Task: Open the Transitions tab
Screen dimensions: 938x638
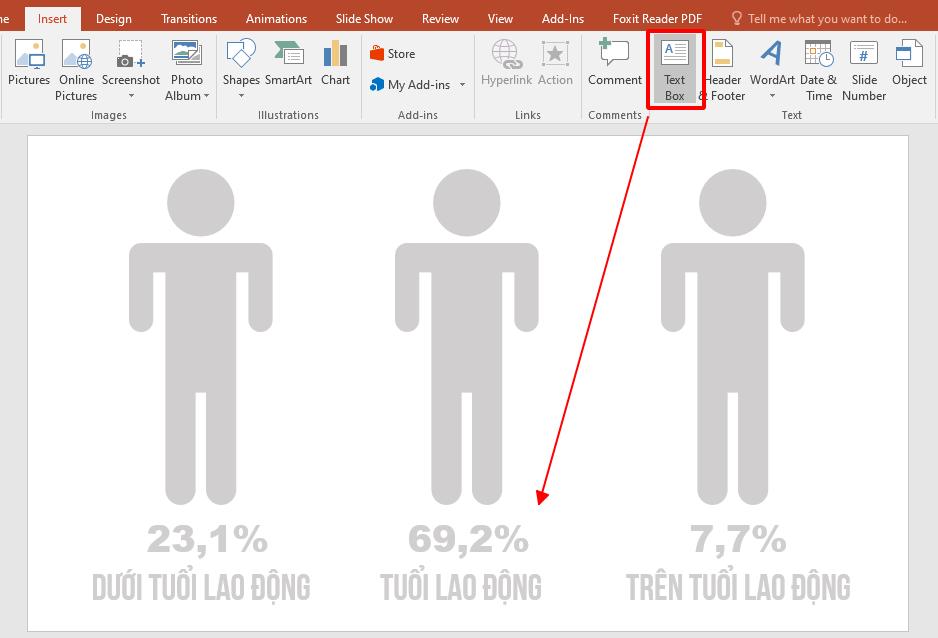Action: coord(189,19)
